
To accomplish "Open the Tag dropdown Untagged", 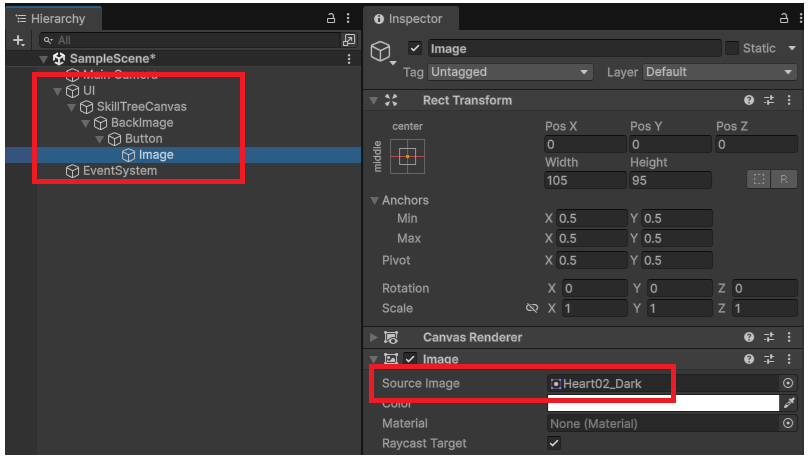I will tap(510, 72).
